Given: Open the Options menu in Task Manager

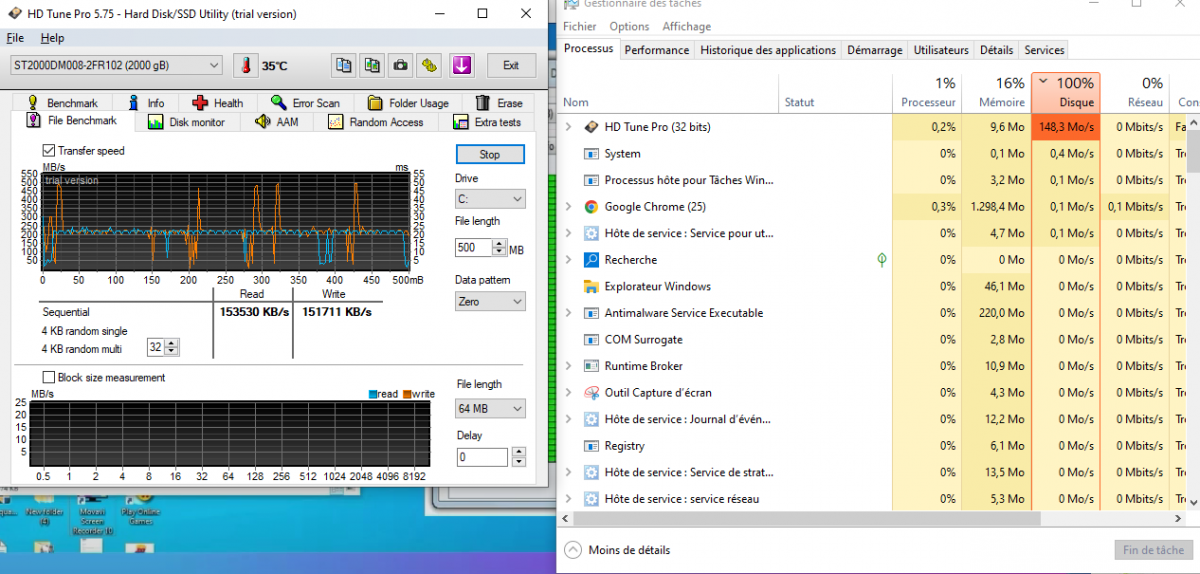Looking at the screenshot, I should coord(629,27).
